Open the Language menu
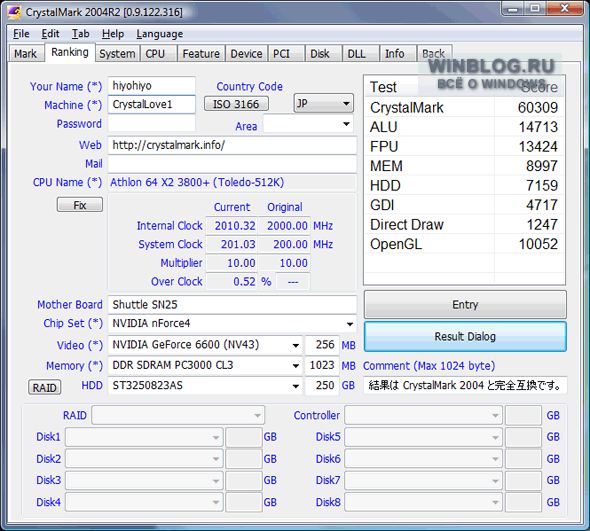This screenshot has height=531, width=590. pyautogui.click(x=160, y=34)
